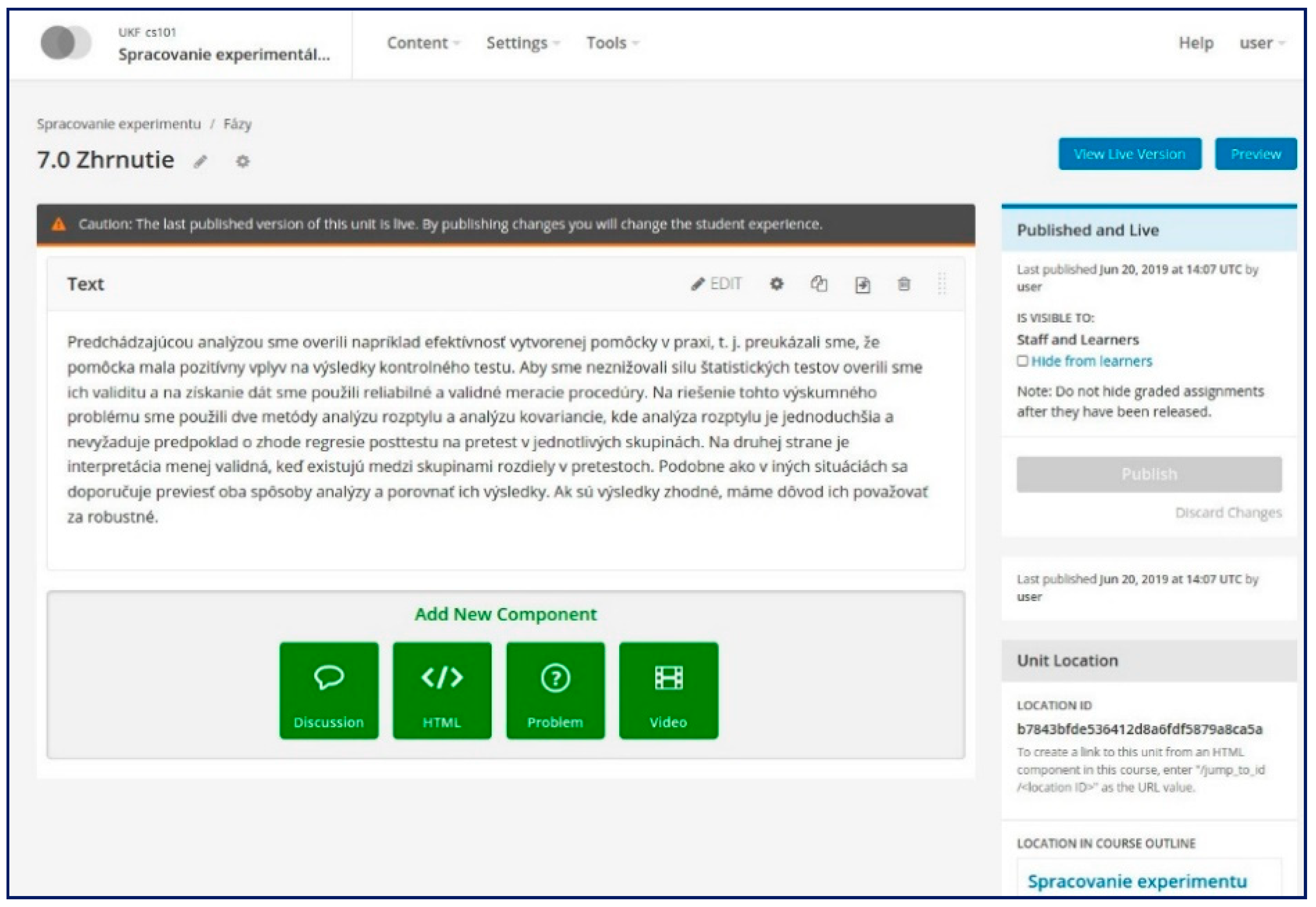Open the Tools menu

612,43
